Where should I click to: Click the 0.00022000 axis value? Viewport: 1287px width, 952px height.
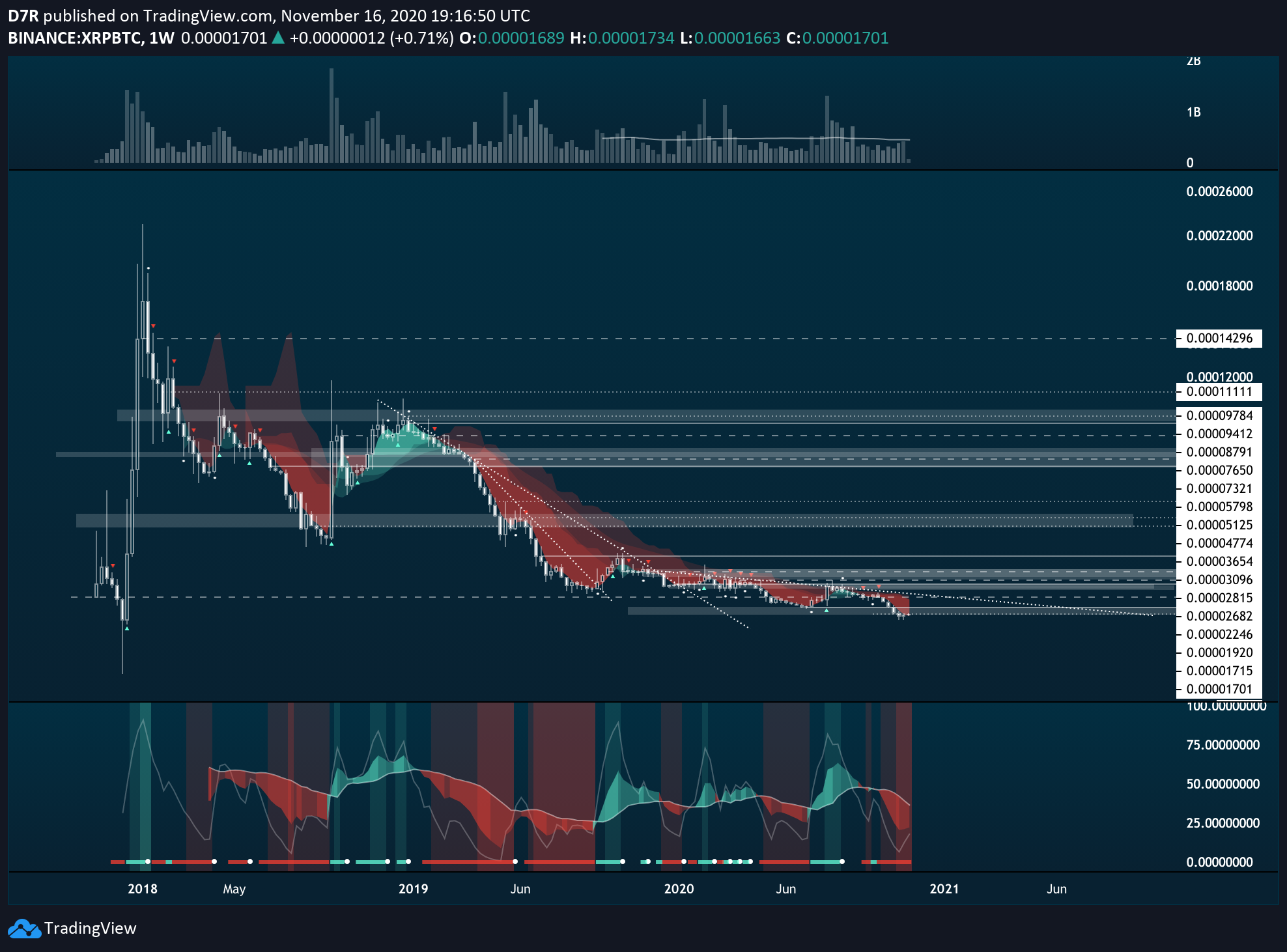[1219, 236]
